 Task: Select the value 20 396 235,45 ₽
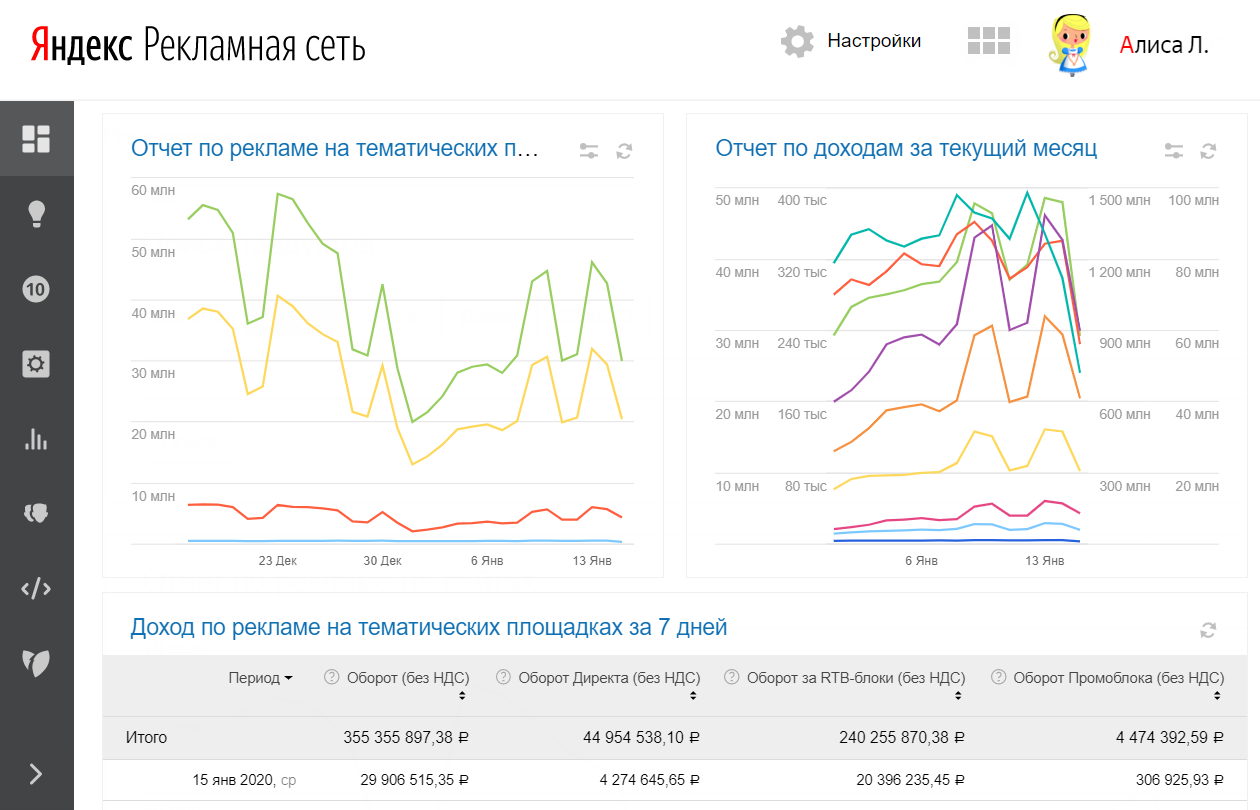(909, 779)
